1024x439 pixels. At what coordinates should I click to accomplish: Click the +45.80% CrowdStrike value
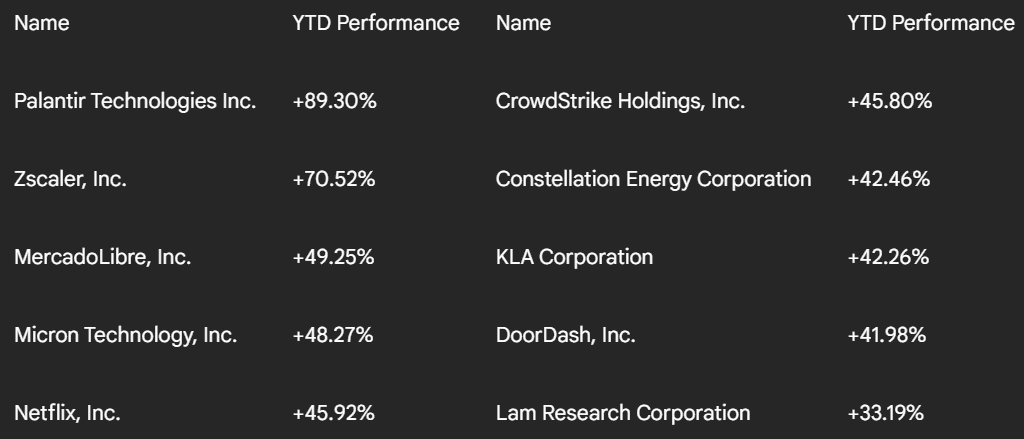pos(889,101)
